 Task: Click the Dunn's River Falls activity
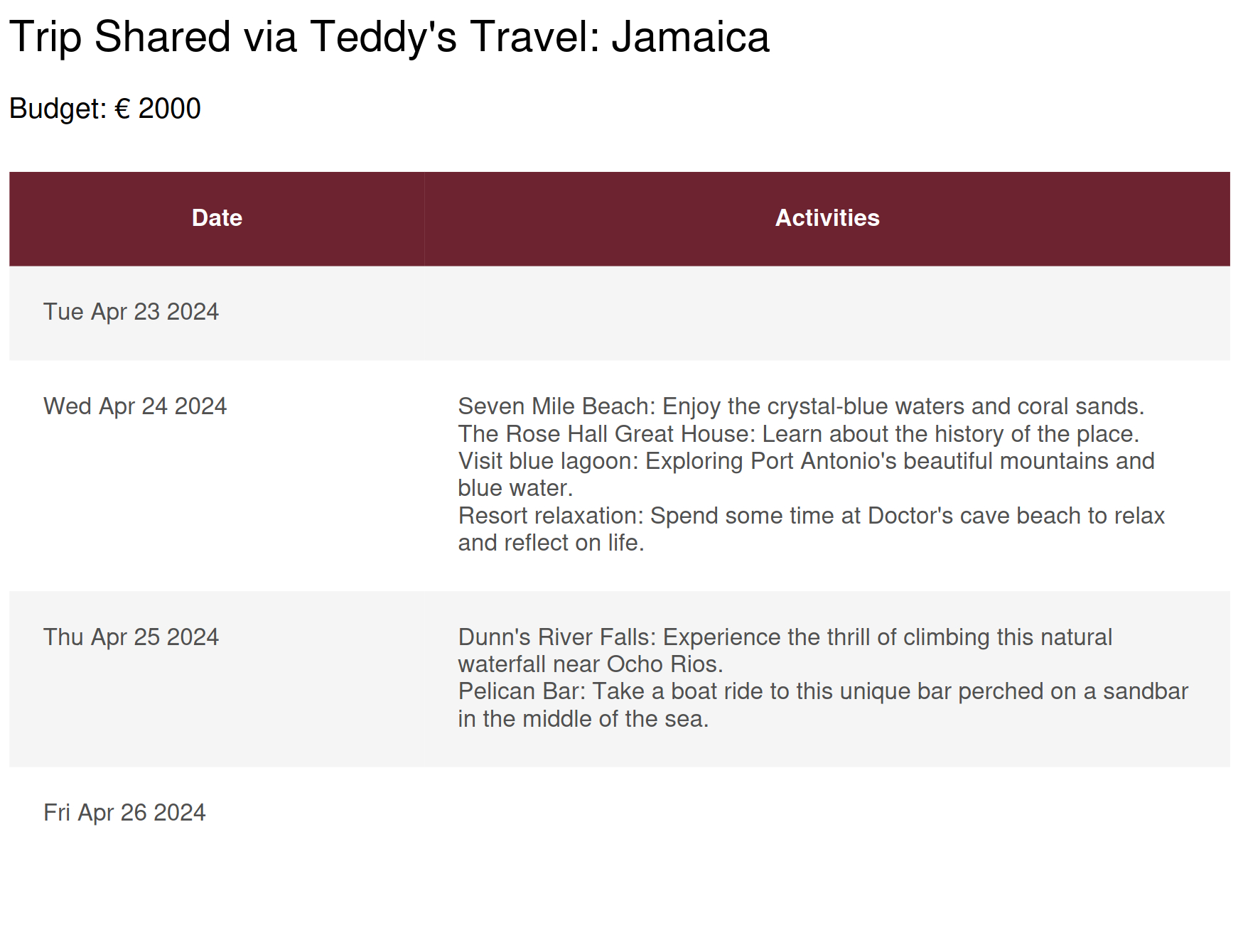785,637
